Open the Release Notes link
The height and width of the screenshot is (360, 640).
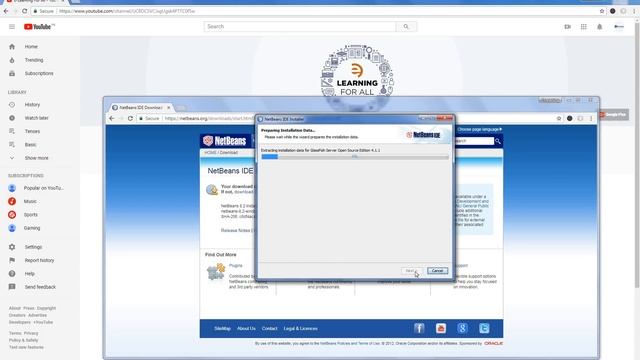click(236, 231)
